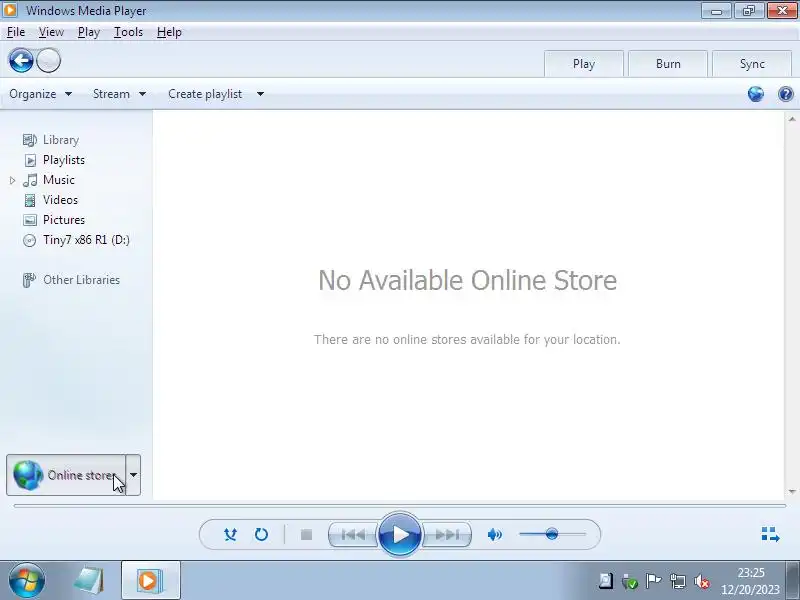
Task: Click the greyed Forward navigation button
Action: pyautogui.click(x=48, y=61)
